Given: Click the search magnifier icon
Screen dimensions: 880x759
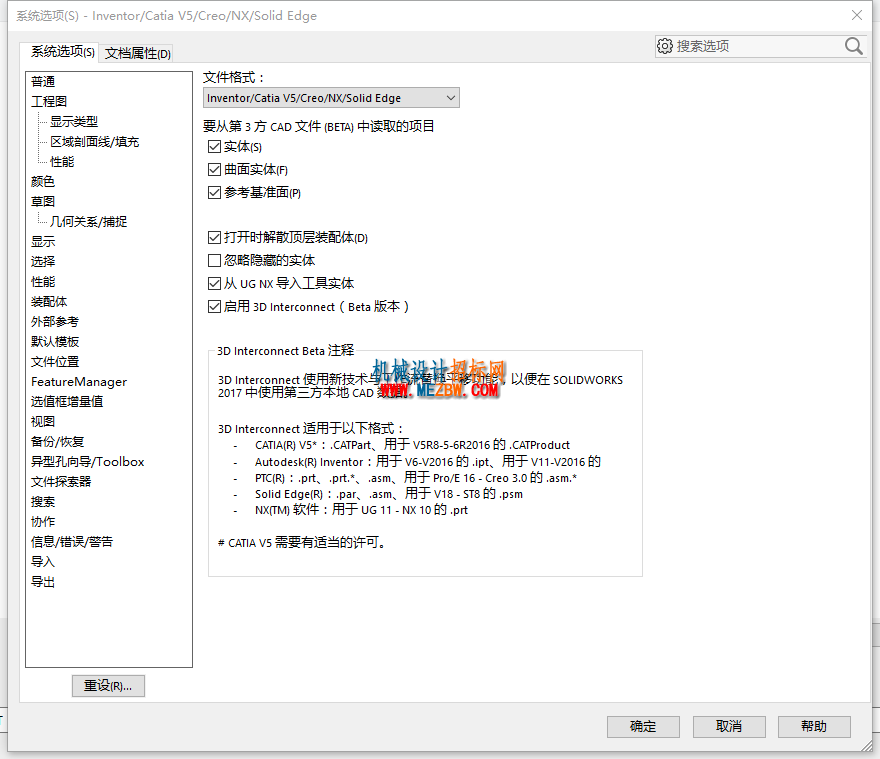Looking at the screenshot, I should coord(854,46).
